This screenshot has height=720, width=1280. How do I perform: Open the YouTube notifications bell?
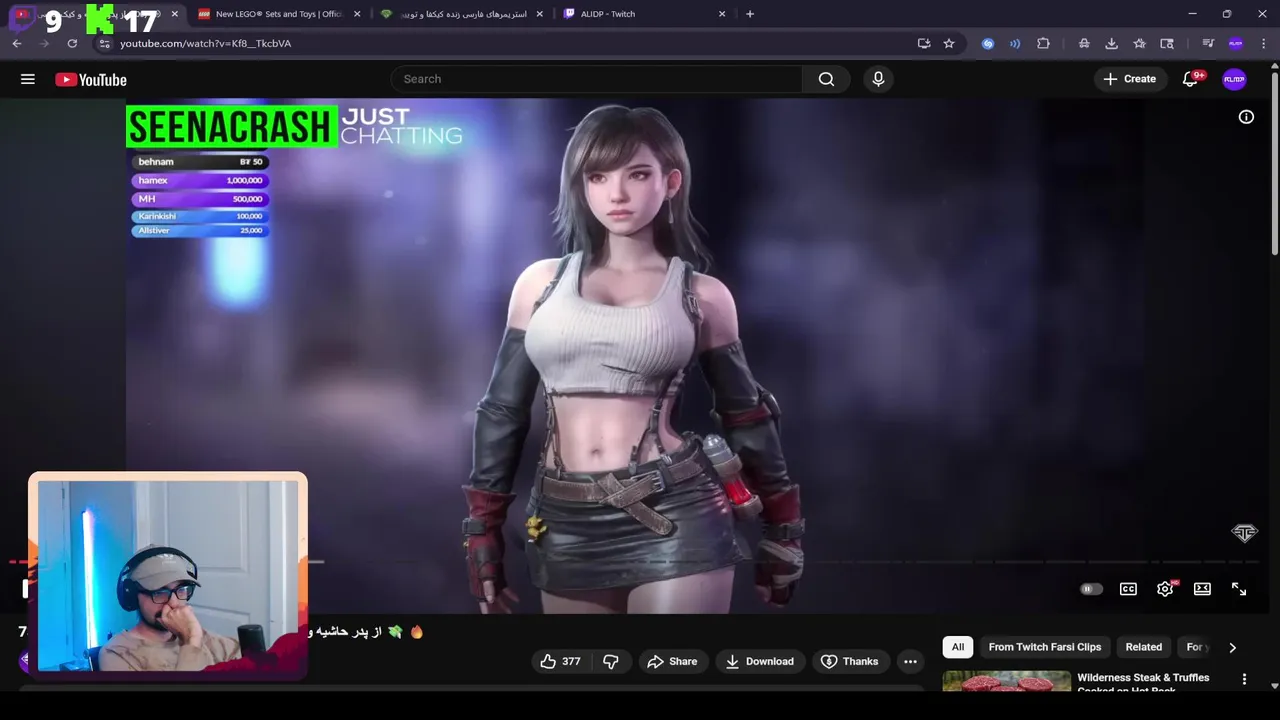(1190, 79)
